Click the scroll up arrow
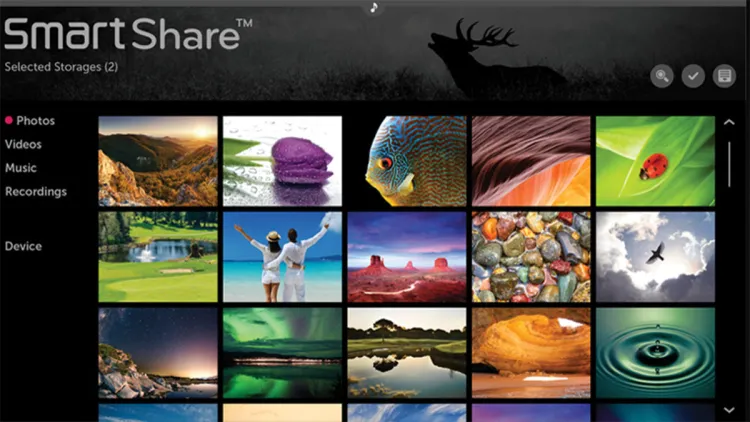Viewport: 750px width, 422px height. point(729,123)
